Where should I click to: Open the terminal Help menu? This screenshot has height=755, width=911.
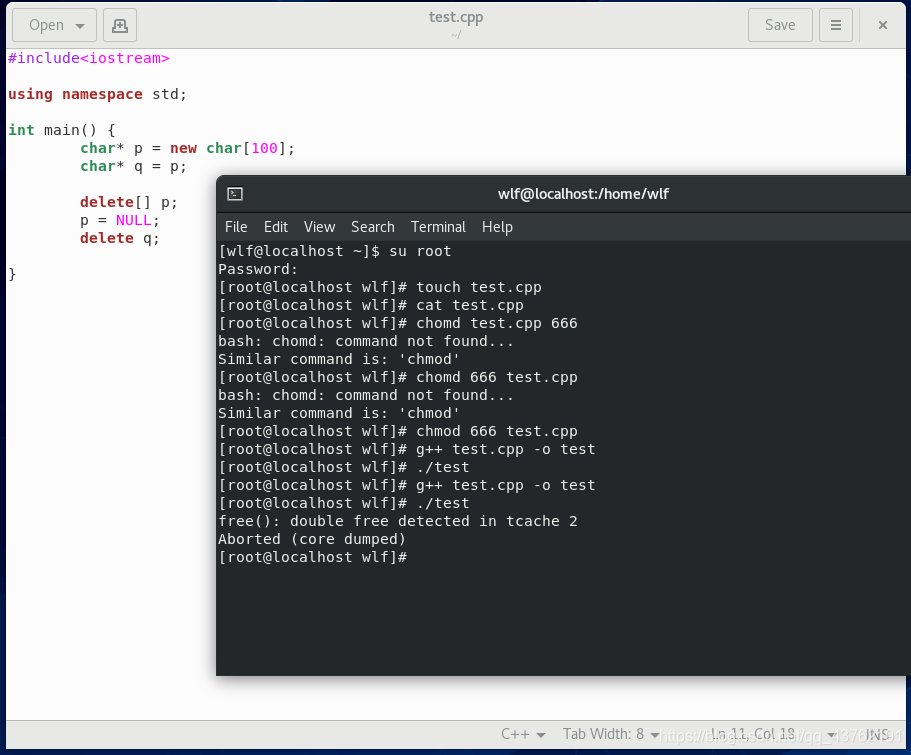497,227
